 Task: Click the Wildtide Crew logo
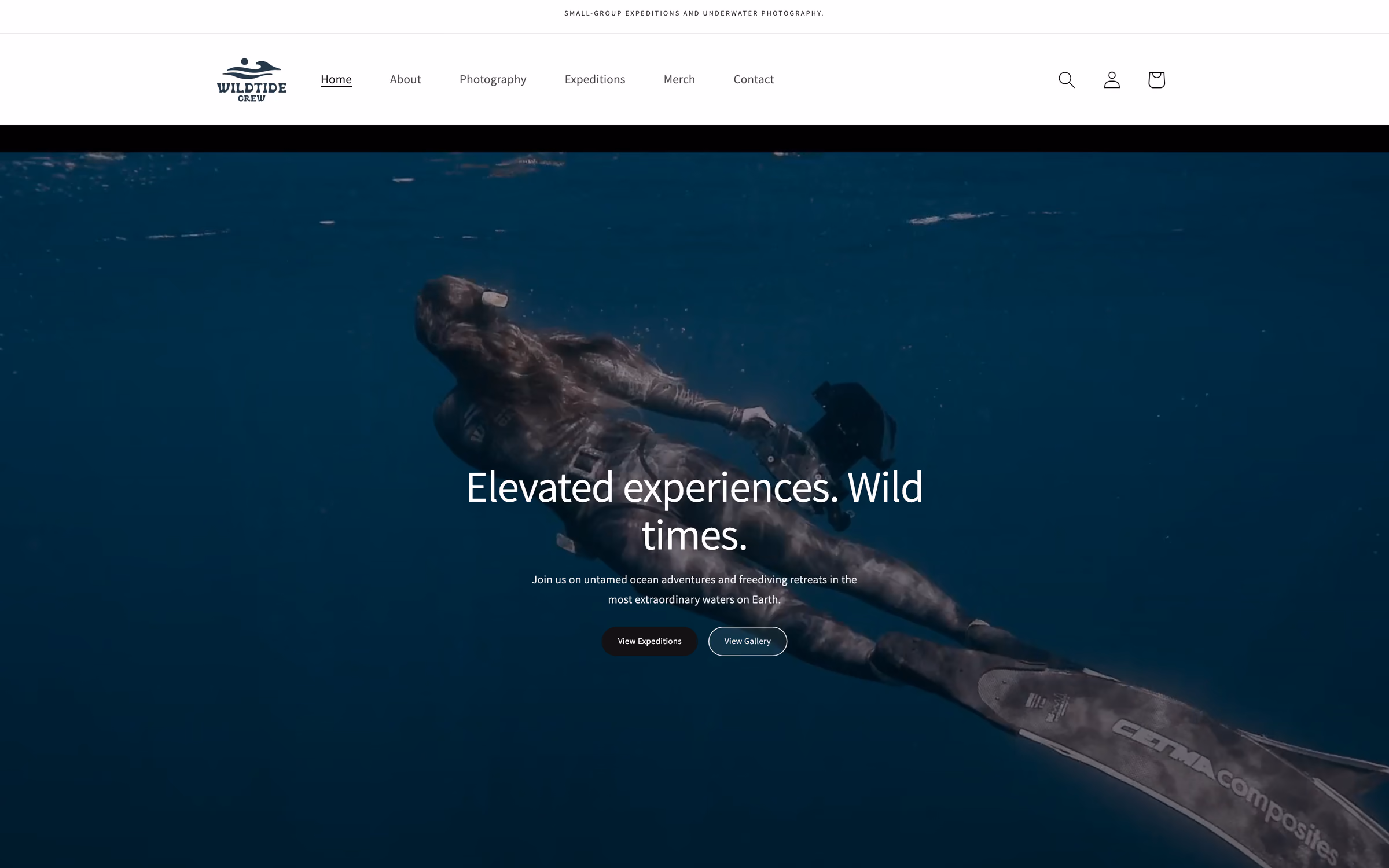tap(252, 80)
